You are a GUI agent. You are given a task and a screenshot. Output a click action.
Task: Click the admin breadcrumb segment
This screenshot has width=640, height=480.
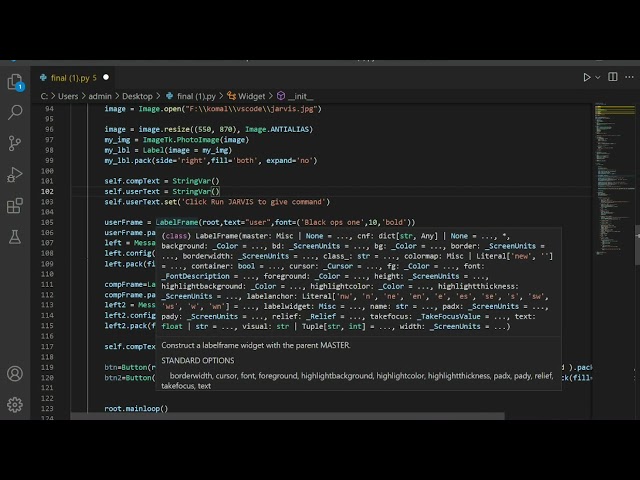(100, 96)
